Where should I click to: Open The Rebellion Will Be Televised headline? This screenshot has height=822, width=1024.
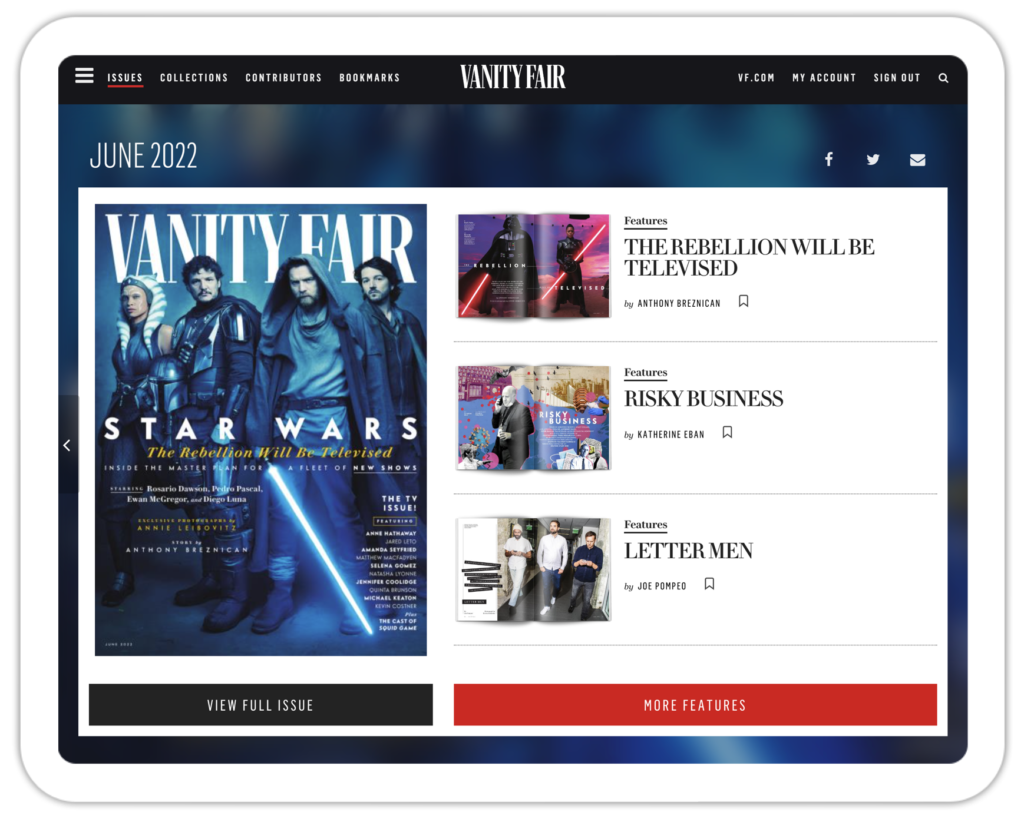(x=749, y=258)
